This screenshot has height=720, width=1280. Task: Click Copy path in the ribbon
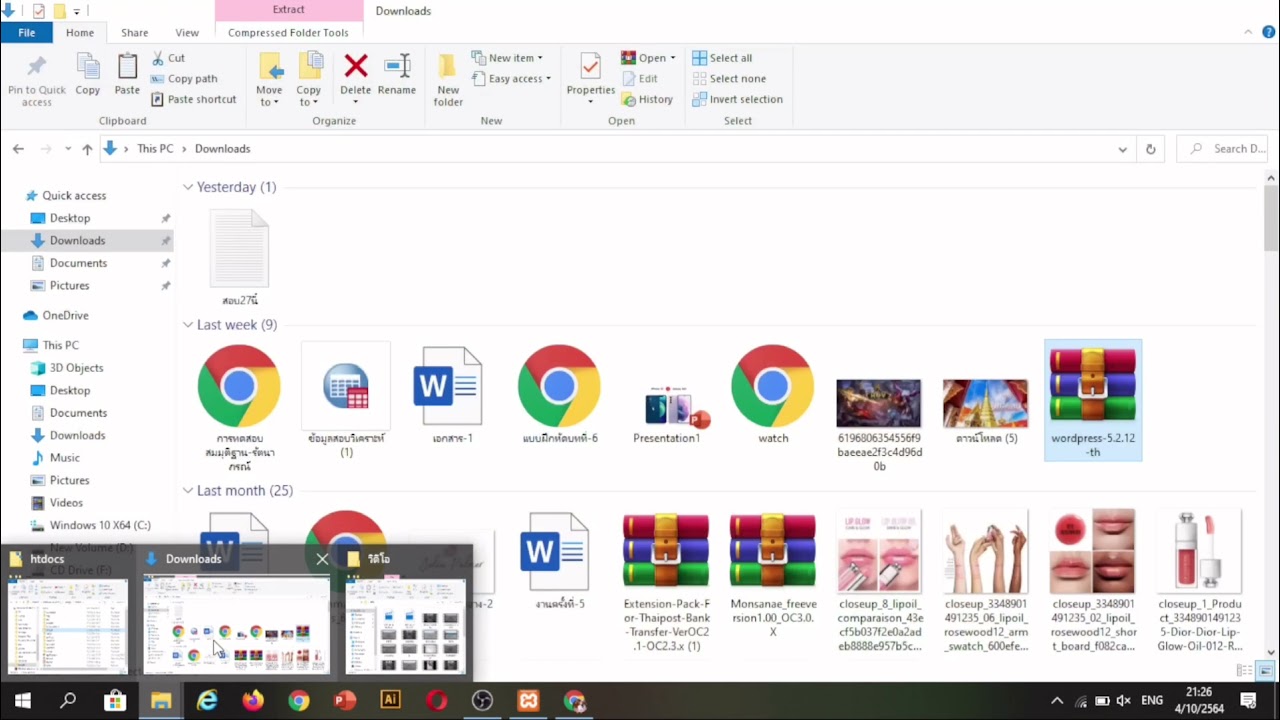(184, 79)
